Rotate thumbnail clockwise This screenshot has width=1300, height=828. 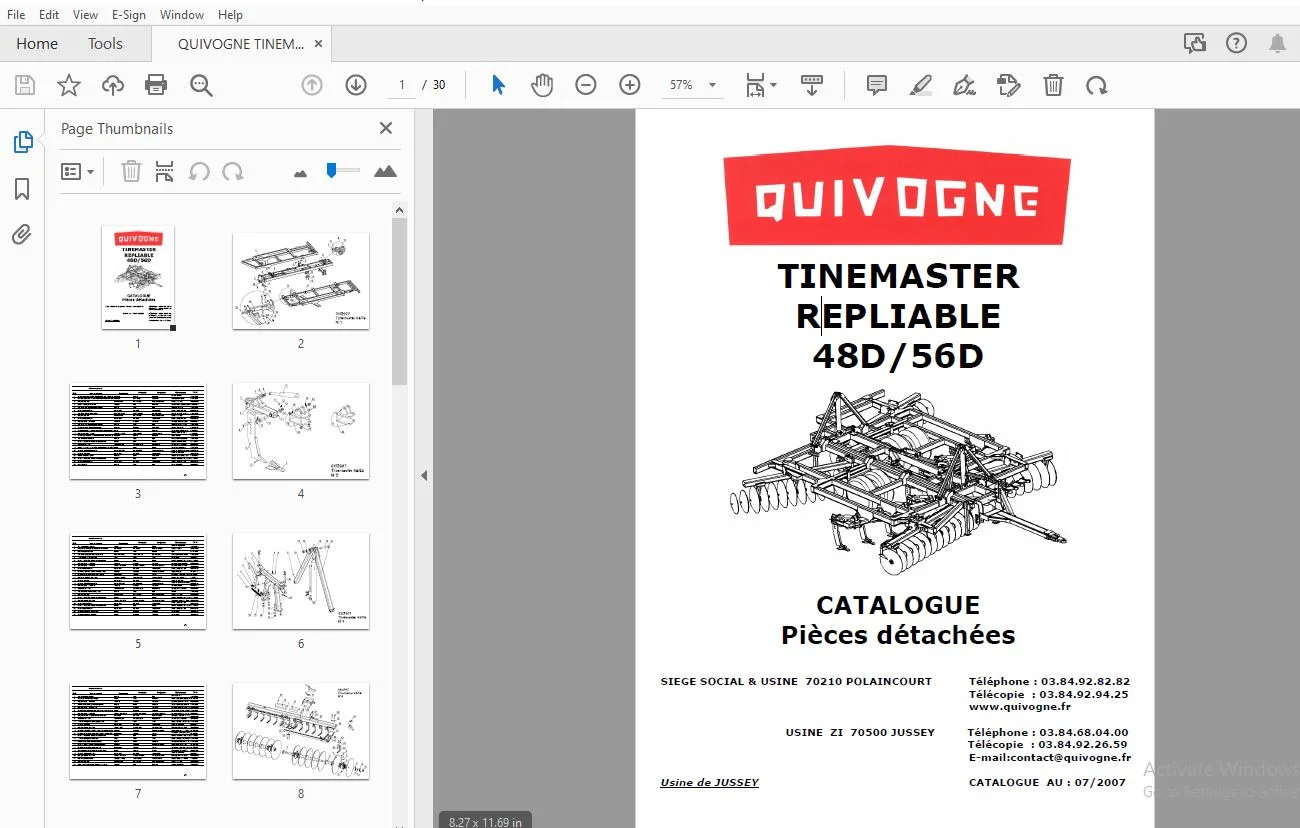pos(233,172)
